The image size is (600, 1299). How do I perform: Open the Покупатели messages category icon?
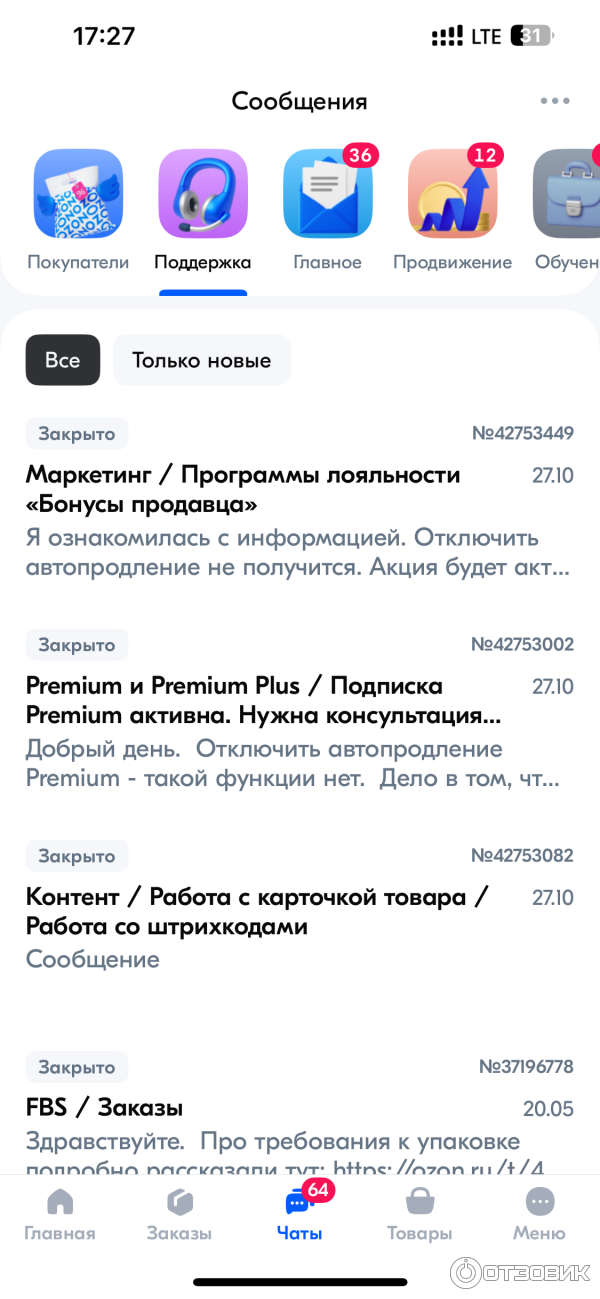pos(78,194)
